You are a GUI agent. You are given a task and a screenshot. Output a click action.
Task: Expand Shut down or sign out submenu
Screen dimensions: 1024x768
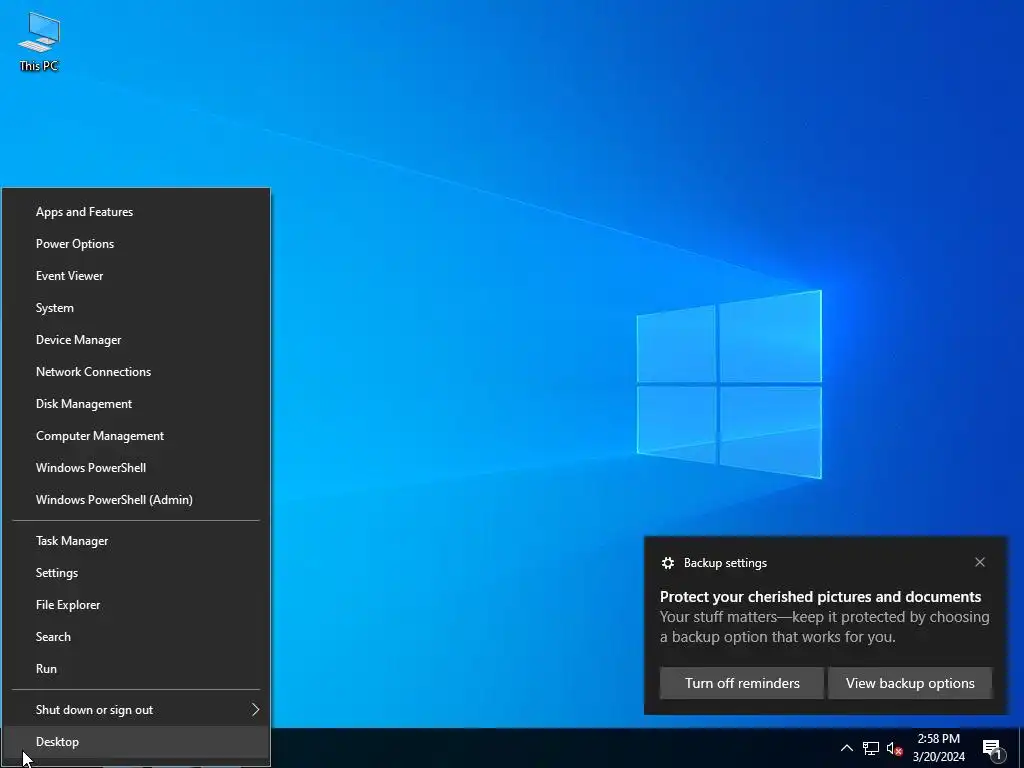136,710
